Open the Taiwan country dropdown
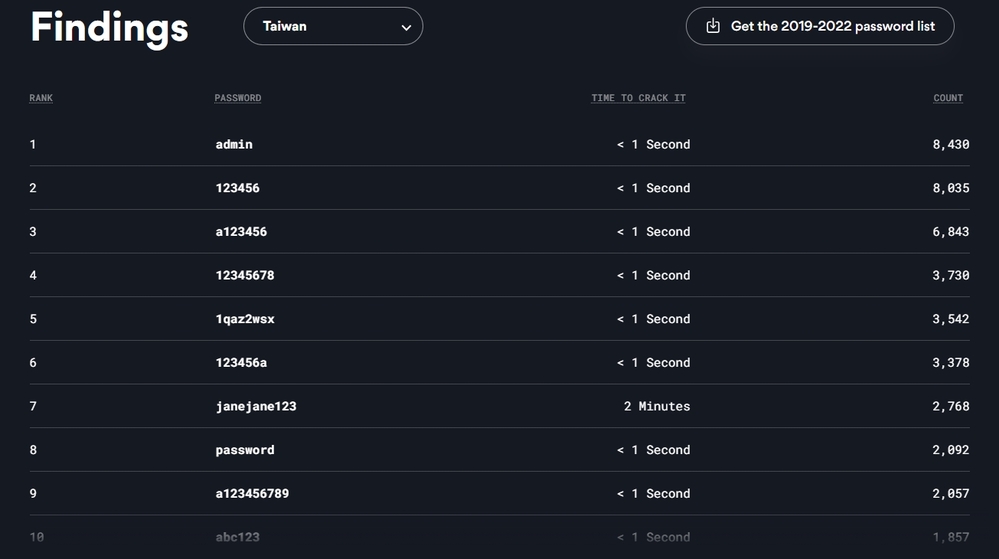 [332, 27]
